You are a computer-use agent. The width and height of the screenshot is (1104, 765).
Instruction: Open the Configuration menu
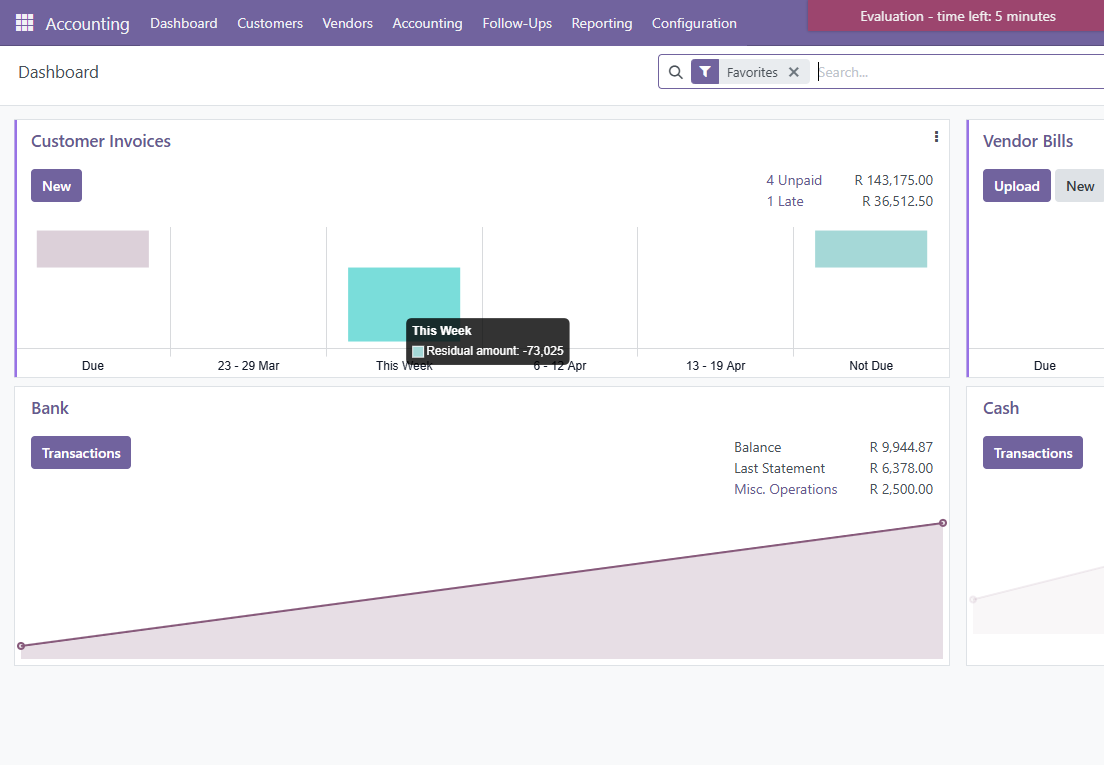pos(694,23)
